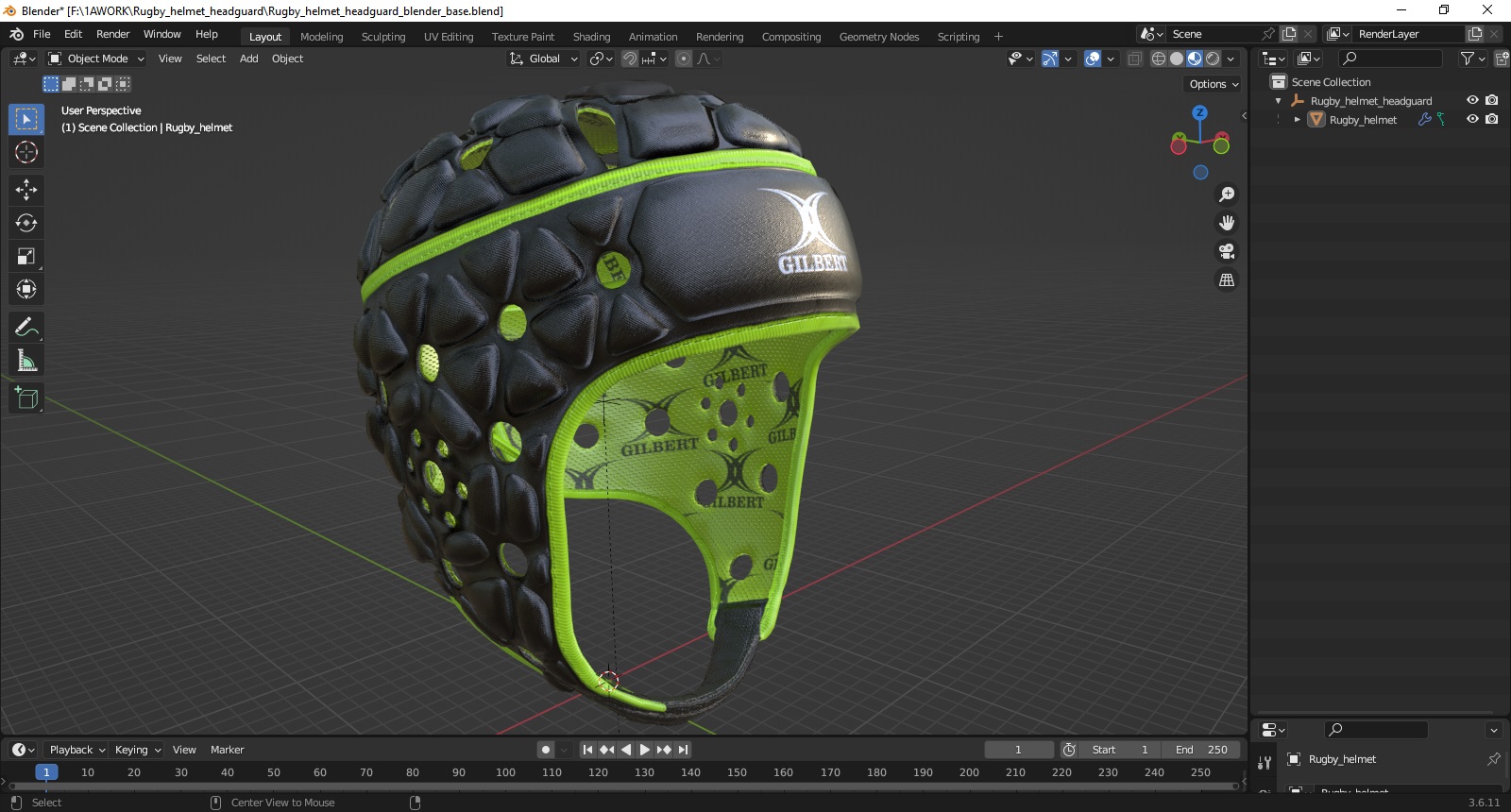Jump to the timeline start frame

pyautogui.click(x=587, y=750)
